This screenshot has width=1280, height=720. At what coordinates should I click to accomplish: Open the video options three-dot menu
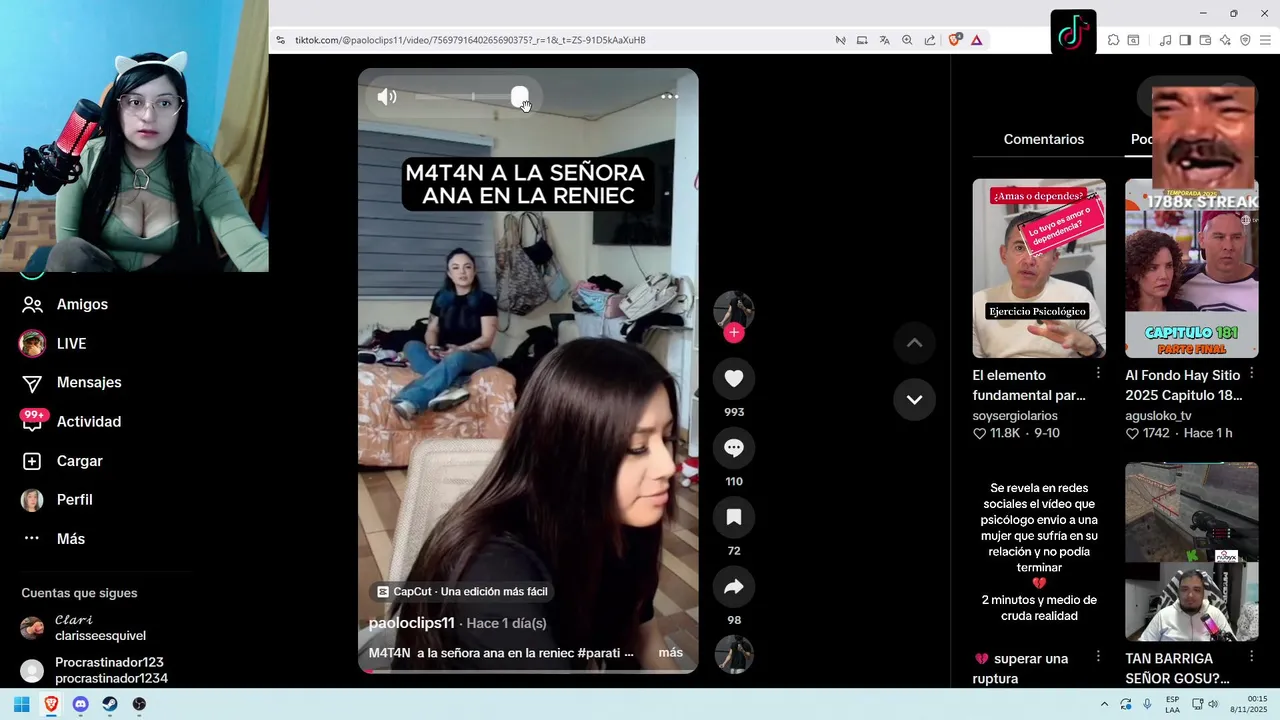[x=669, y=97]
